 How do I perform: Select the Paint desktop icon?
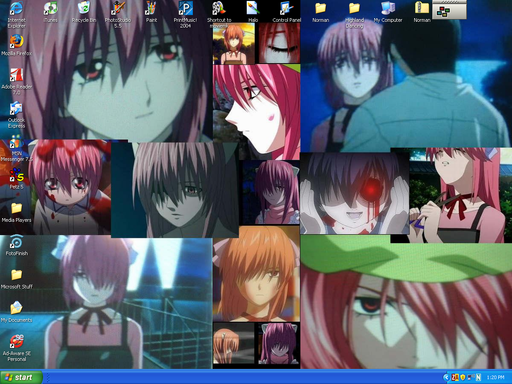pyautogui.click(x=151, y=12)
